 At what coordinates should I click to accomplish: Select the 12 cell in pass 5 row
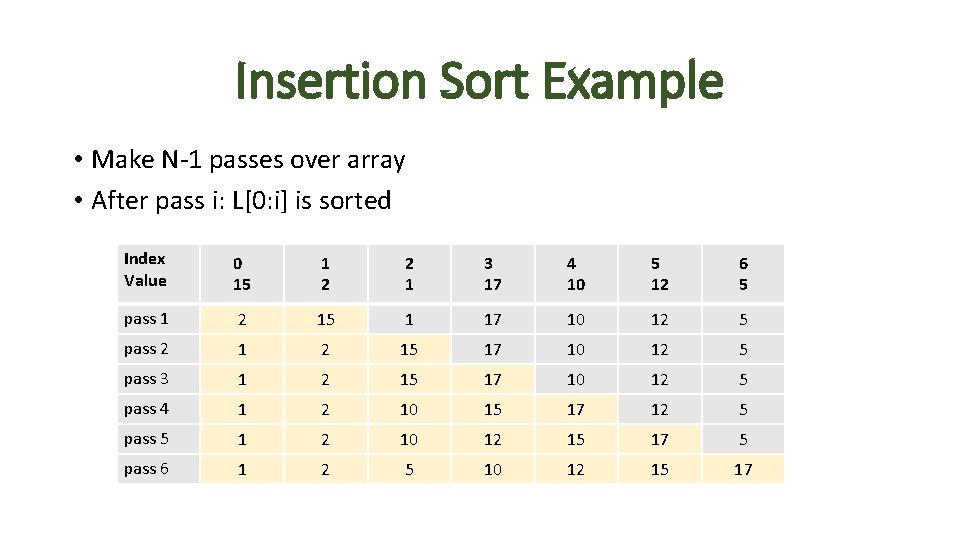(x=492, y=439)
